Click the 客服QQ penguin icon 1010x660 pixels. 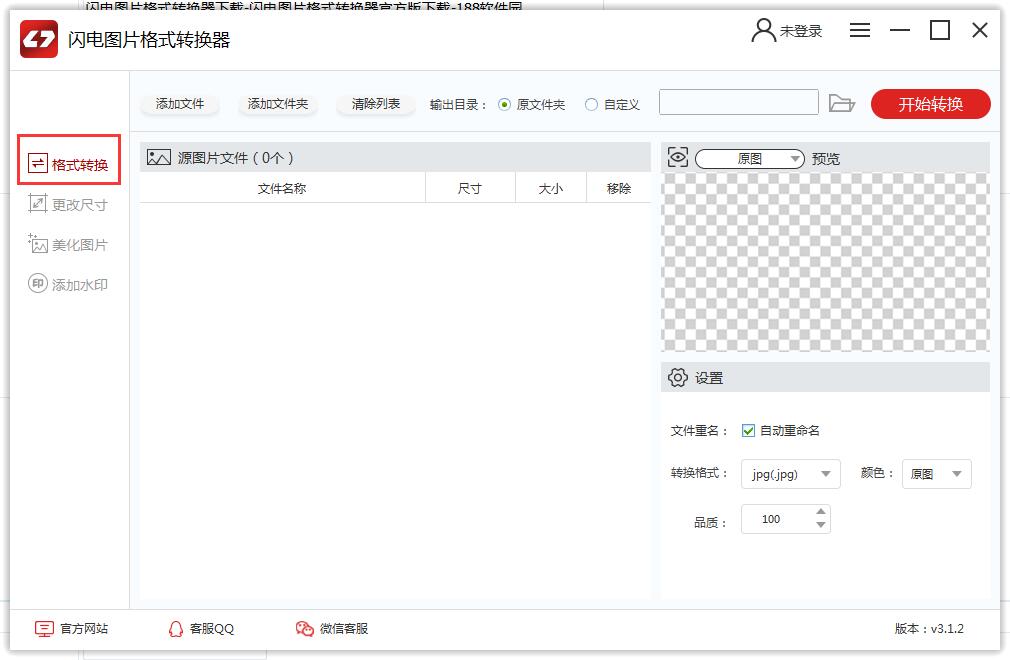pyautogui.click(x=176, y=629)
